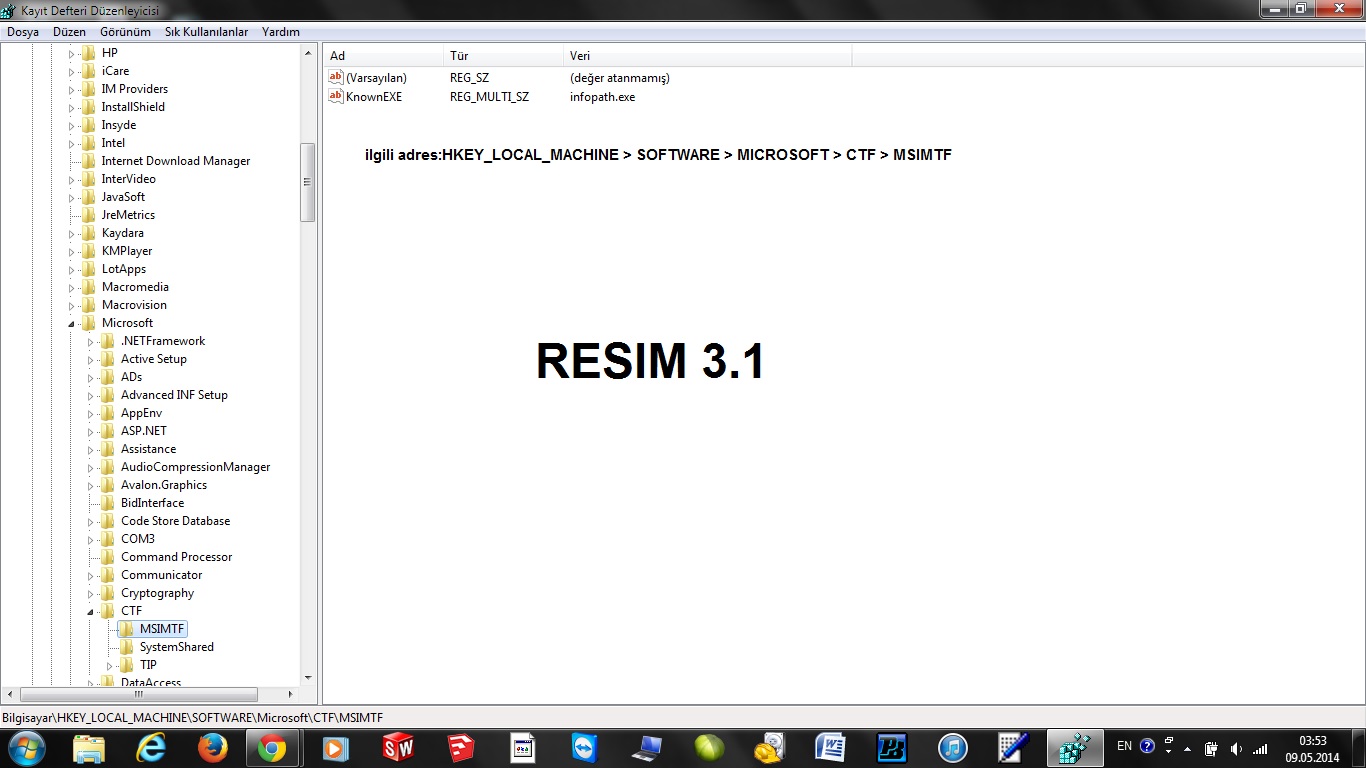This screenshot has height=768, width=1366.
Task: Click the .NETFramework folder icon
Action: (108, 341)
